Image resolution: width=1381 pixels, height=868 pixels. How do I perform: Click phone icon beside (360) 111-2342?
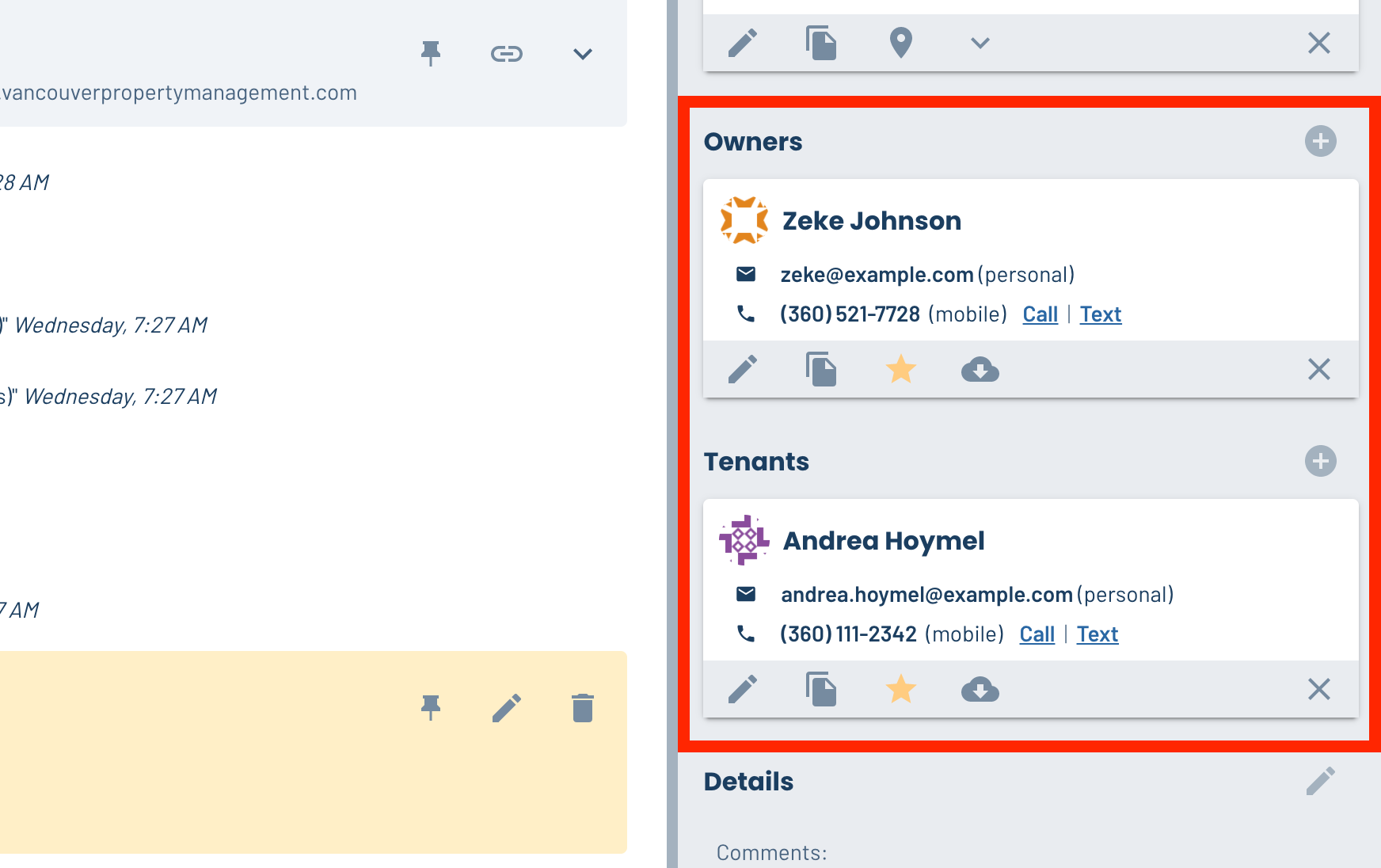(x=746, y=634)
